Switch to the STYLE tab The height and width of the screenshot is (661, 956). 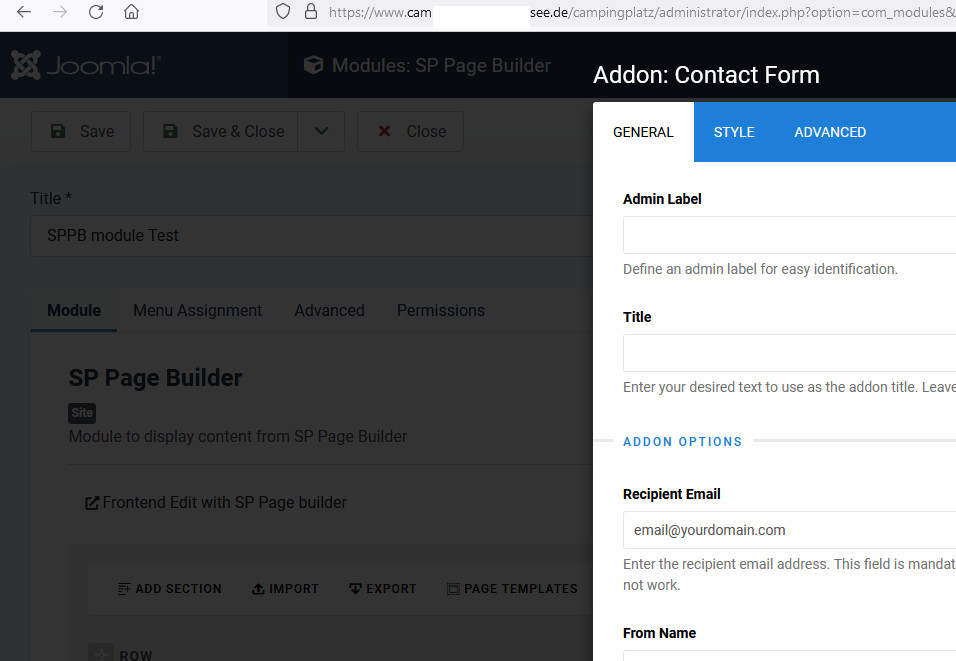734,132
